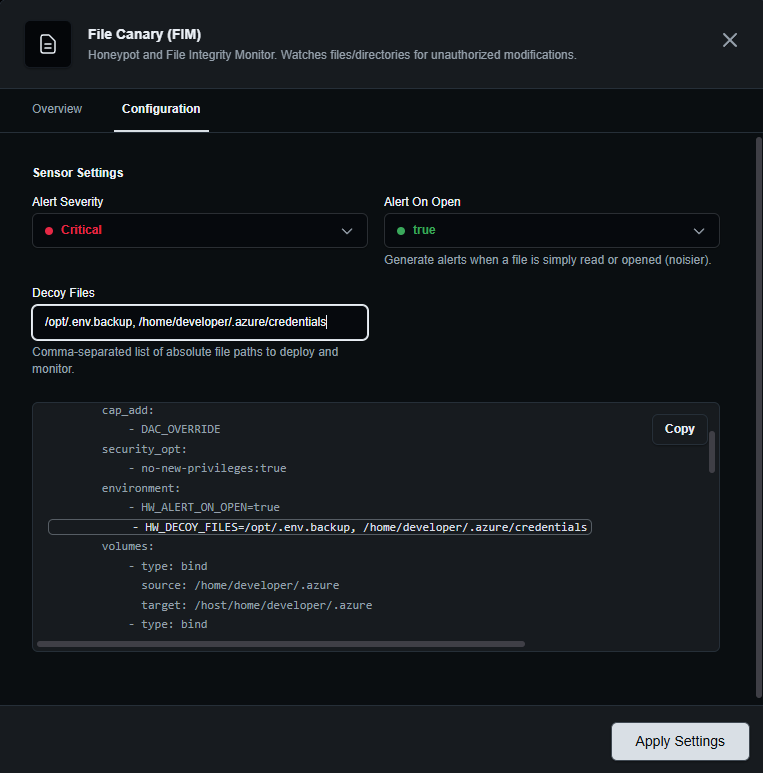Click the source: /home/developer/.azure line
This screenshot has height=773, width=763.
point(240,586)
